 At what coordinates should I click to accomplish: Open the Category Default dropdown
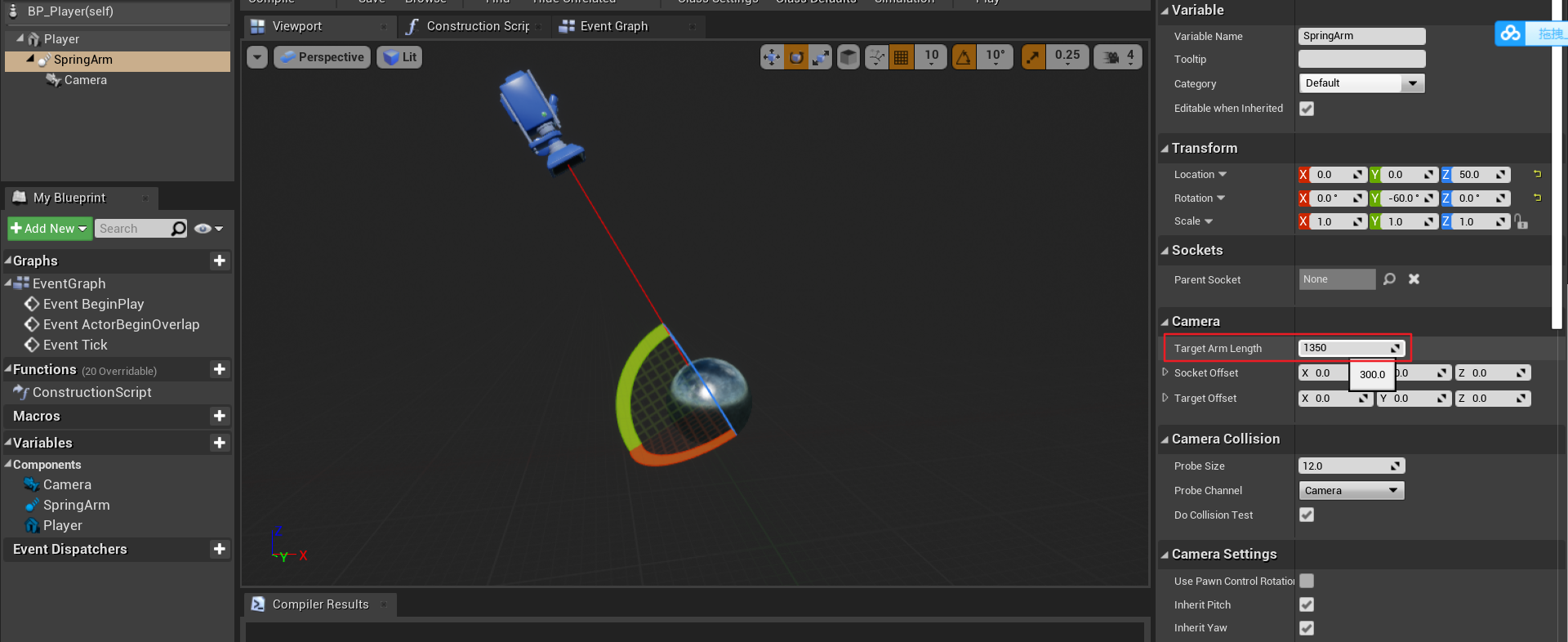[1361, 83]
